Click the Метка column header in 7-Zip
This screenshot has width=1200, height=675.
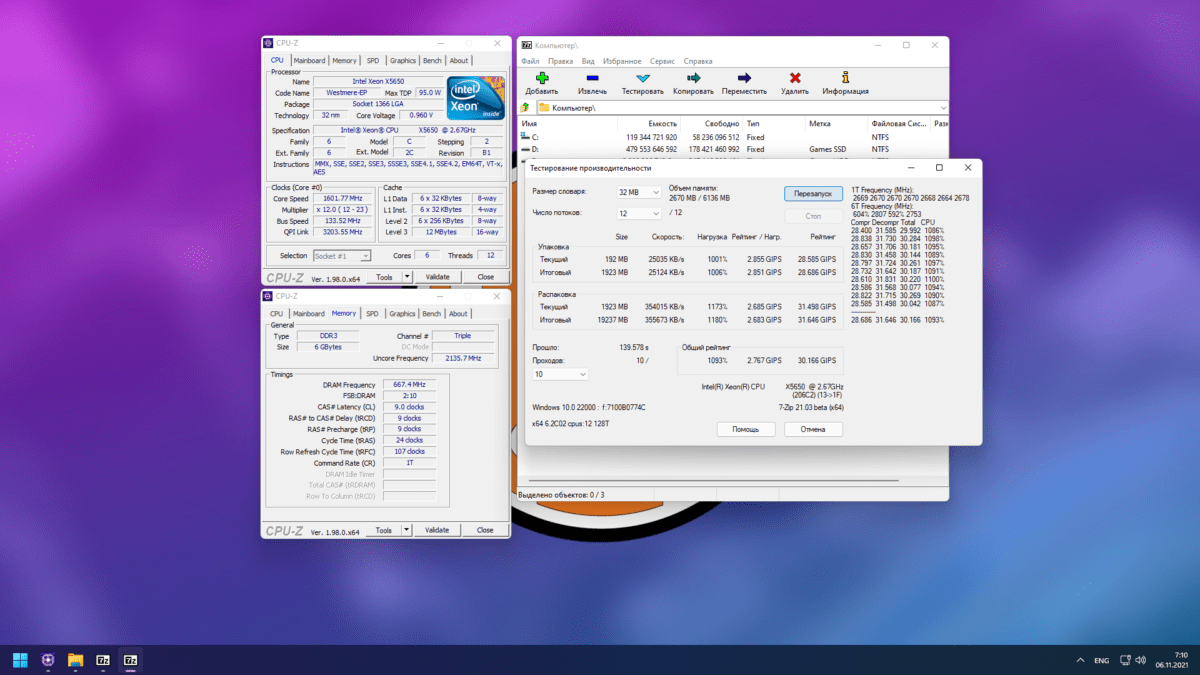[x=837, y=124]
